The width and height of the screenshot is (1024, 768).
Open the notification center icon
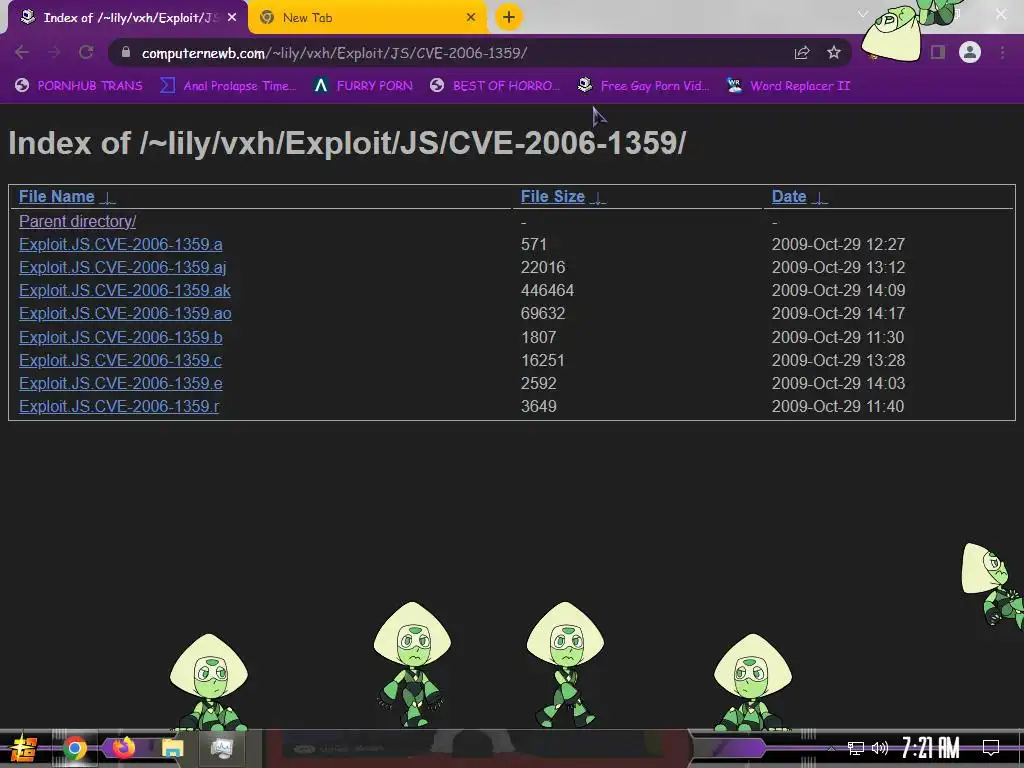tap(991, 748)
